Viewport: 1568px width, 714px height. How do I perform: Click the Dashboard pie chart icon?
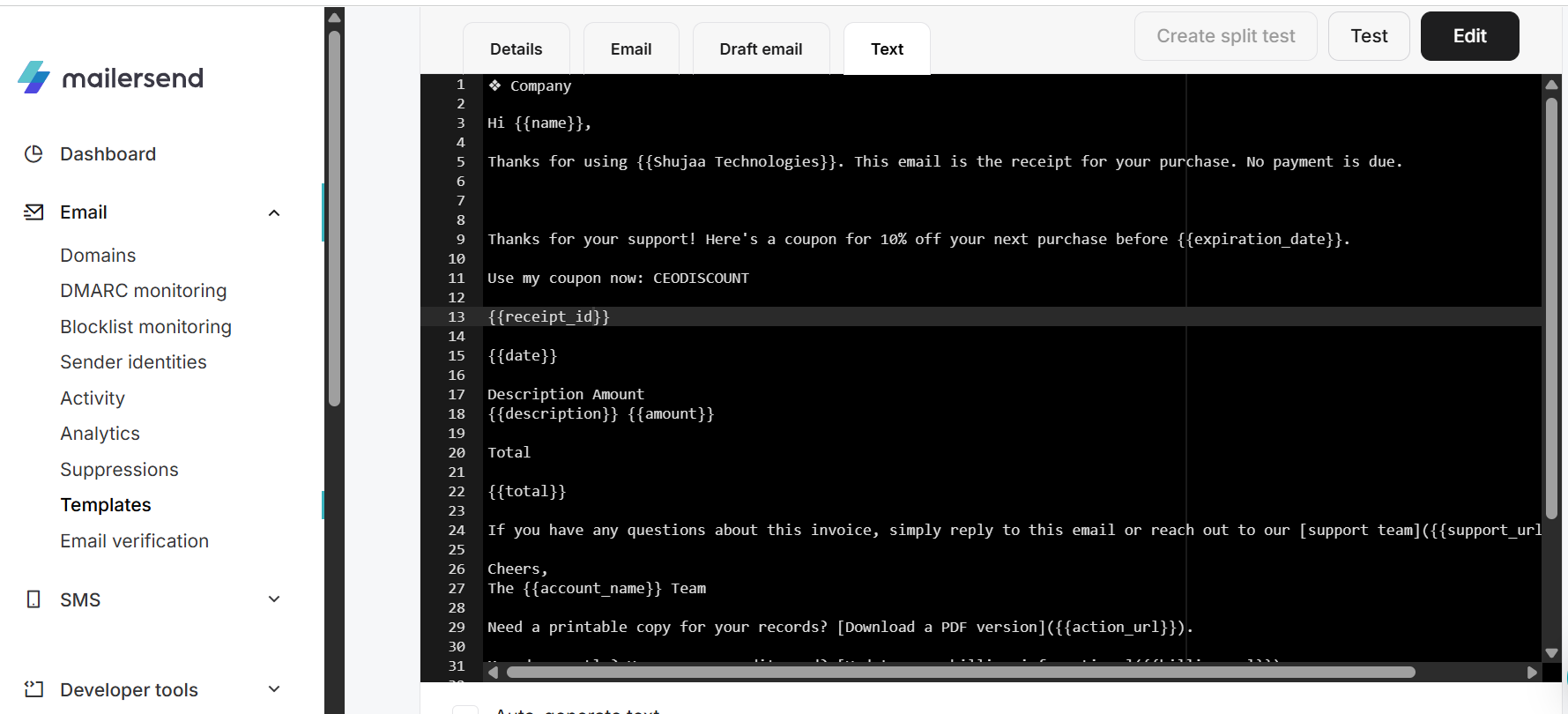[33, 154]
